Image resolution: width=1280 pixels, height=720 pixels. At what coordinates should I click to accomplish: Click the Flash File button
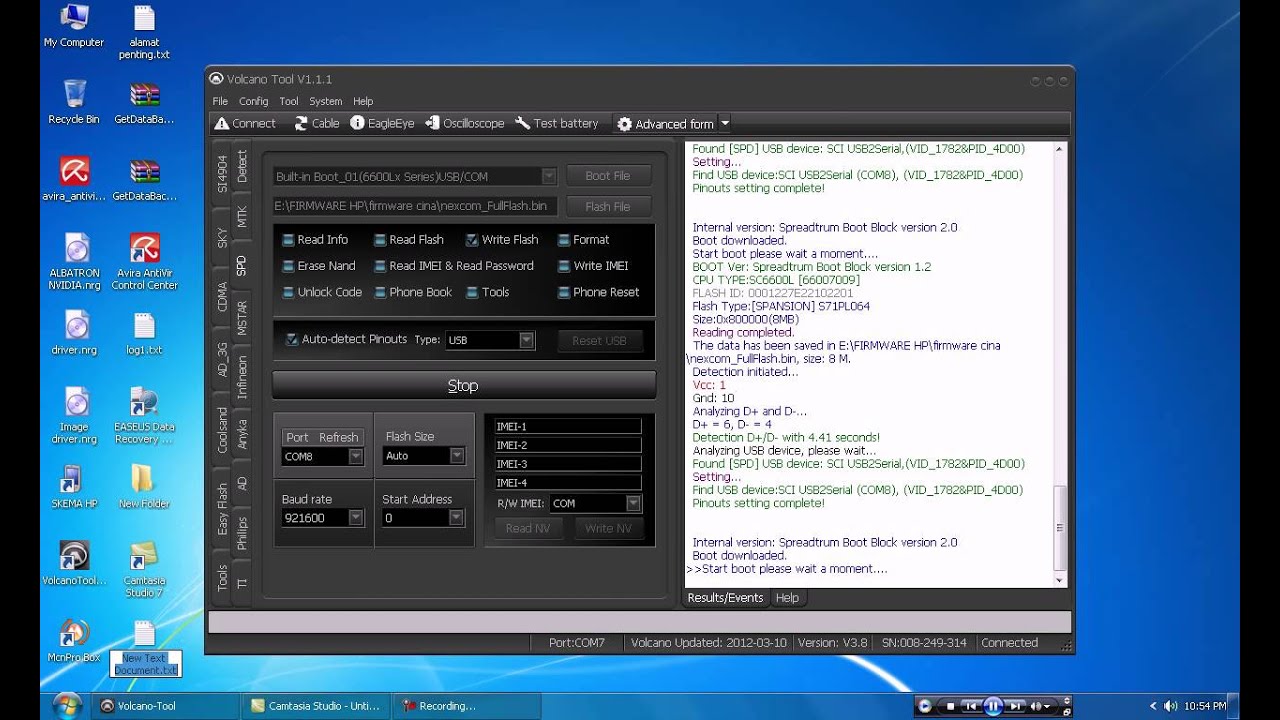tap(608, 207)
